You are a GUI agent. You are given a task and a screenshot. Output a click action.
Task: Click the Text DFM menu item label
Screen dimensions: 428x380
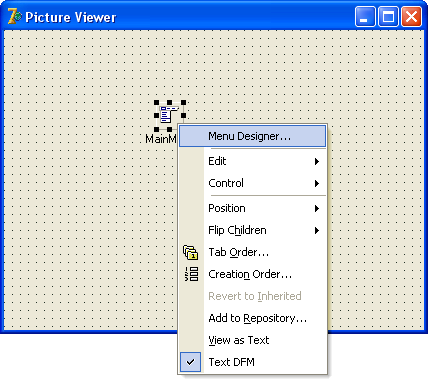point(232,362)
